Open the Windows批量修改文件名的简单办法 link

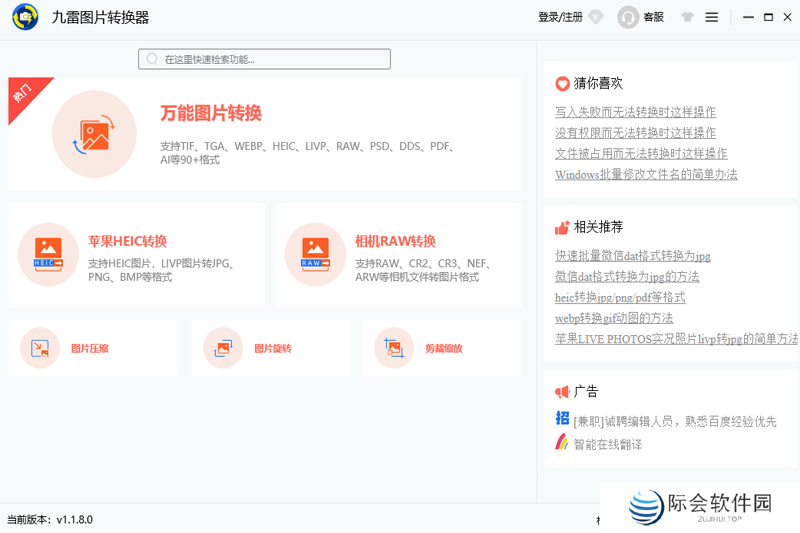(646, 174)
